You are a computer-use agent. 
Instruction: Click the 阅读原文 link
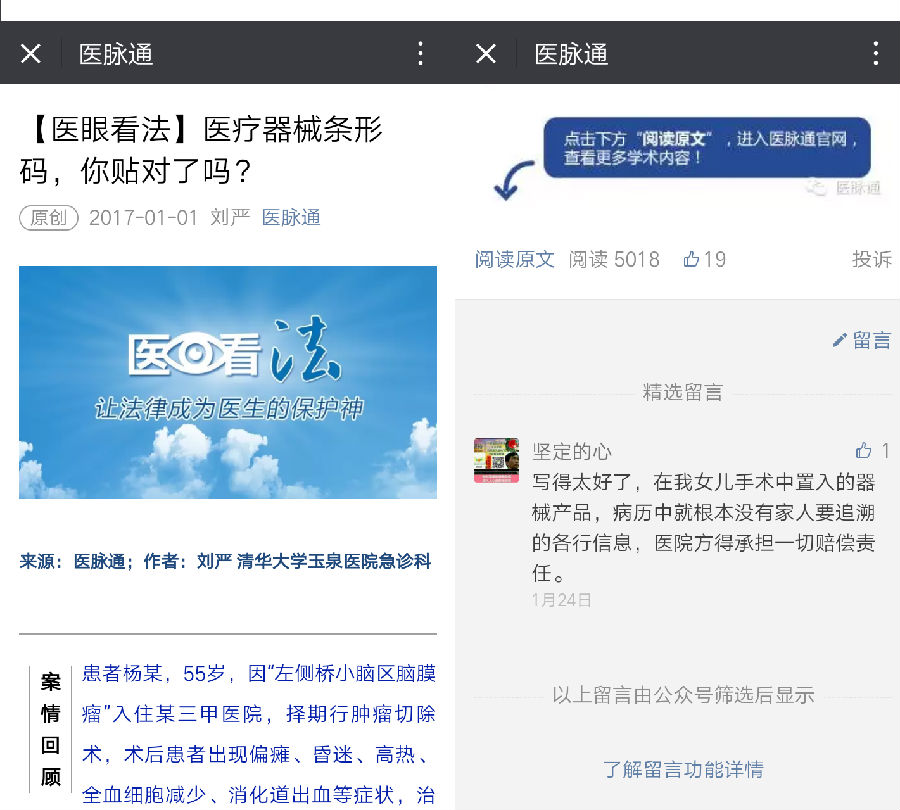click(x=514, y=259)
